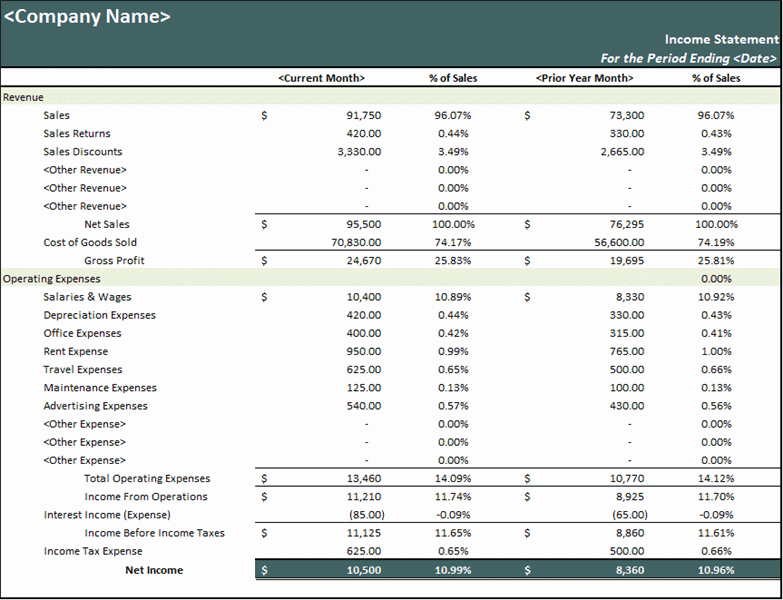Select the Maintenance Expenses label
The image size is (783, 600).
(100, 388)
